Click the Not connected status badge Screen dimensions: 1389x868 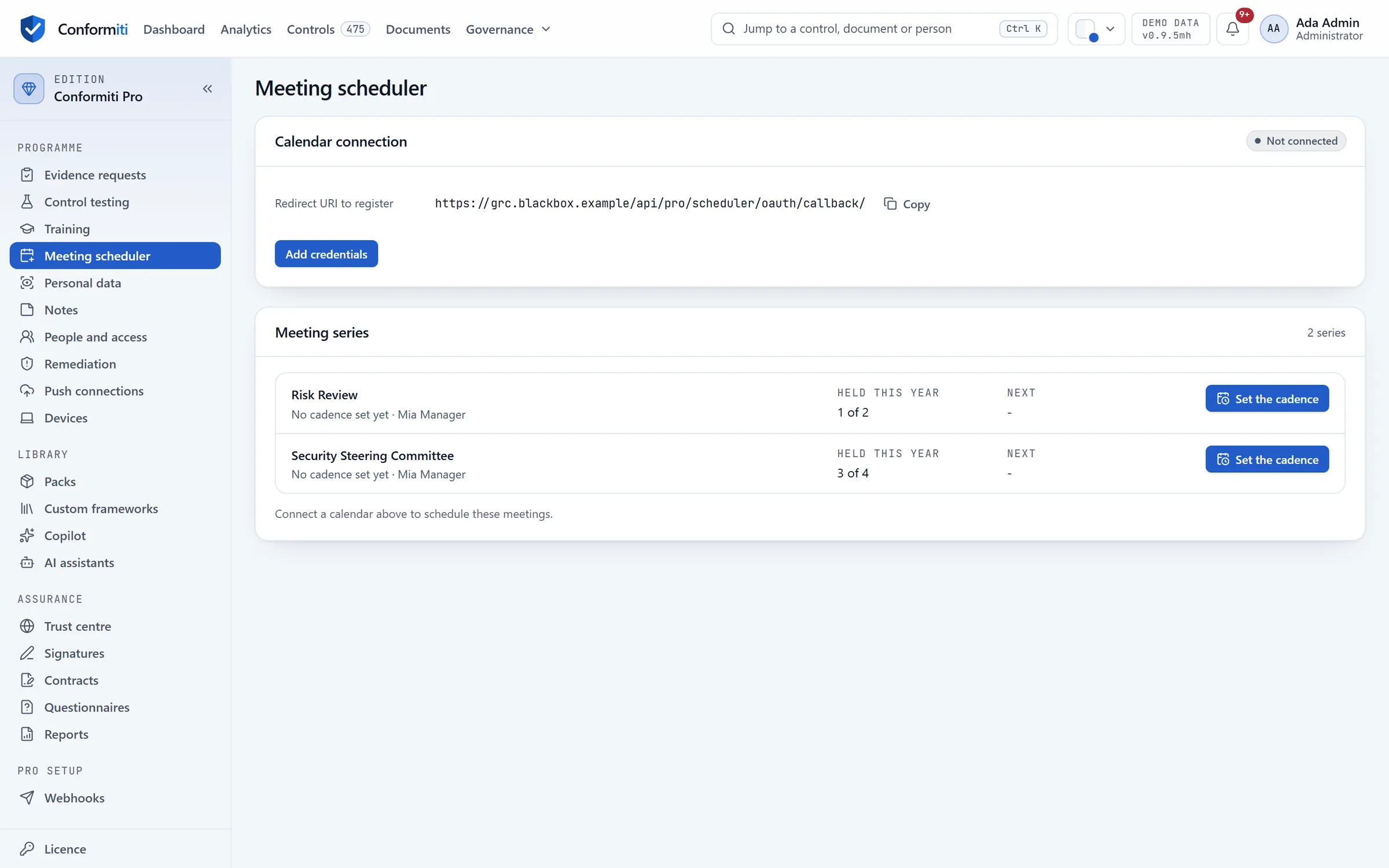click(1296, 141)
